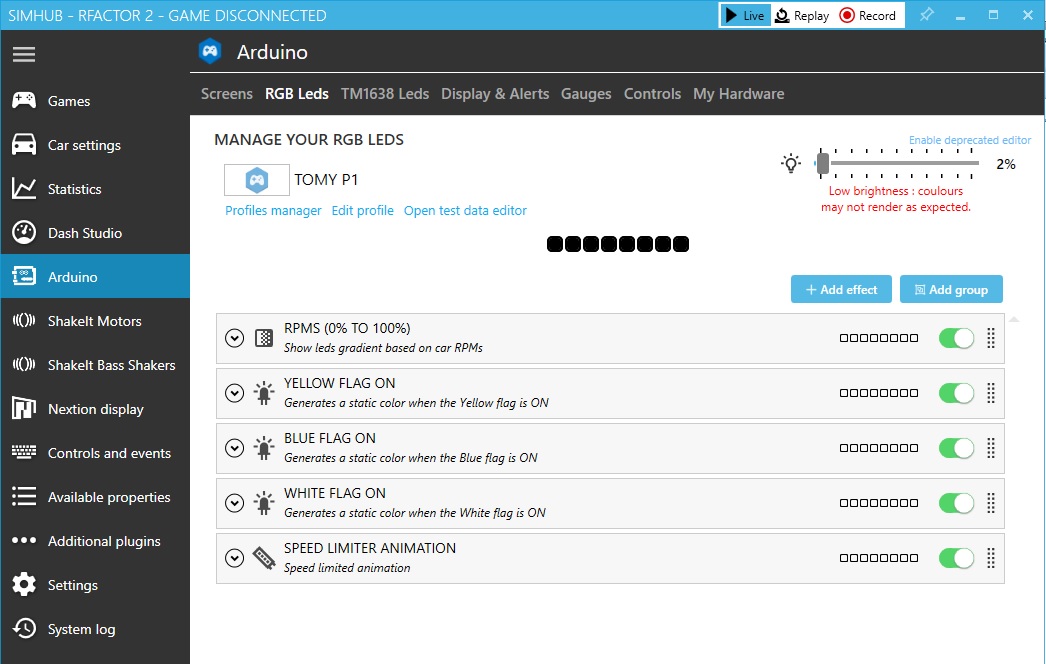Click the Blue Flag row LED assignment squares

pos(879,448)
